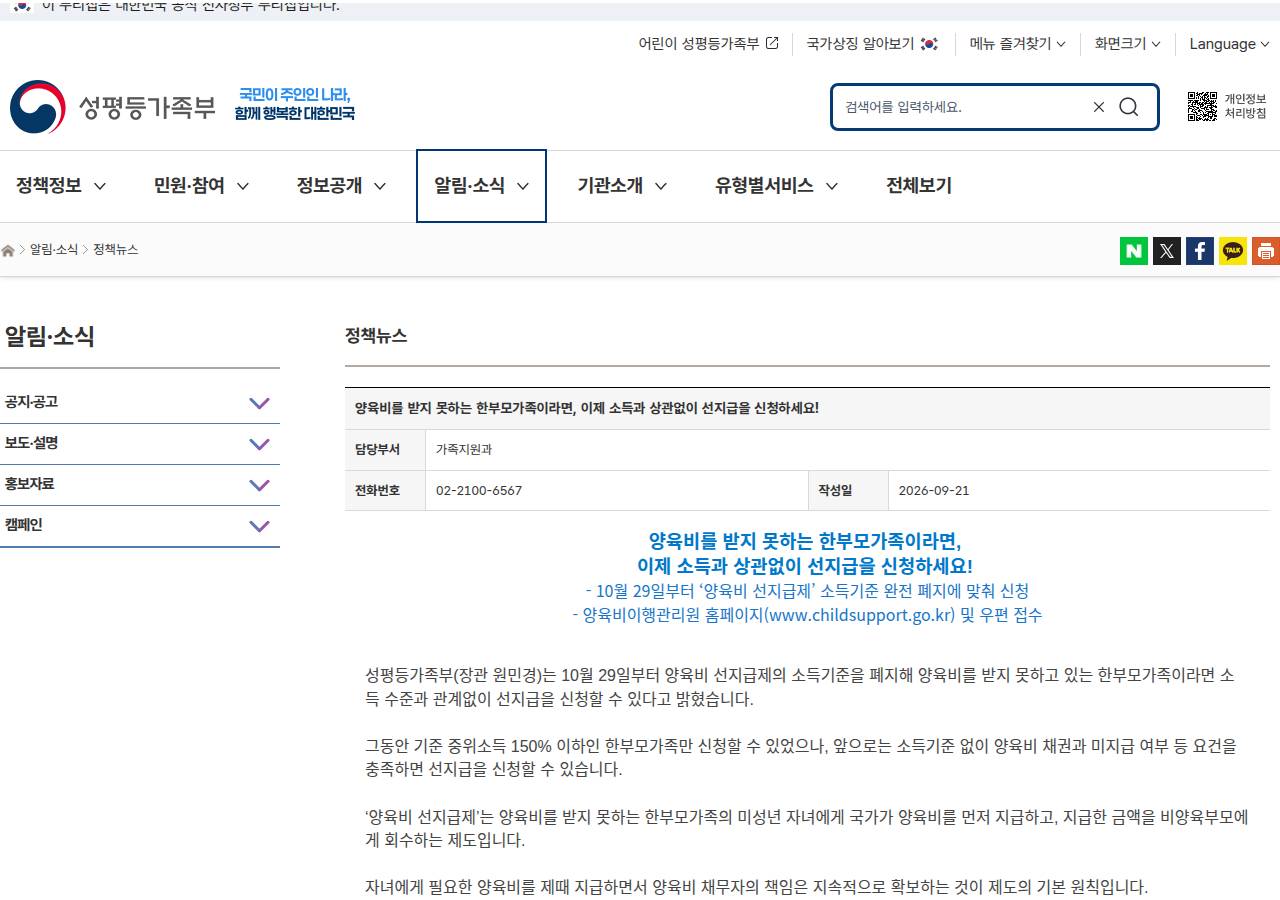This screenshot has height=900, width=1280.
Task: Click the QR code image
Action: [x=1202, y=106]
